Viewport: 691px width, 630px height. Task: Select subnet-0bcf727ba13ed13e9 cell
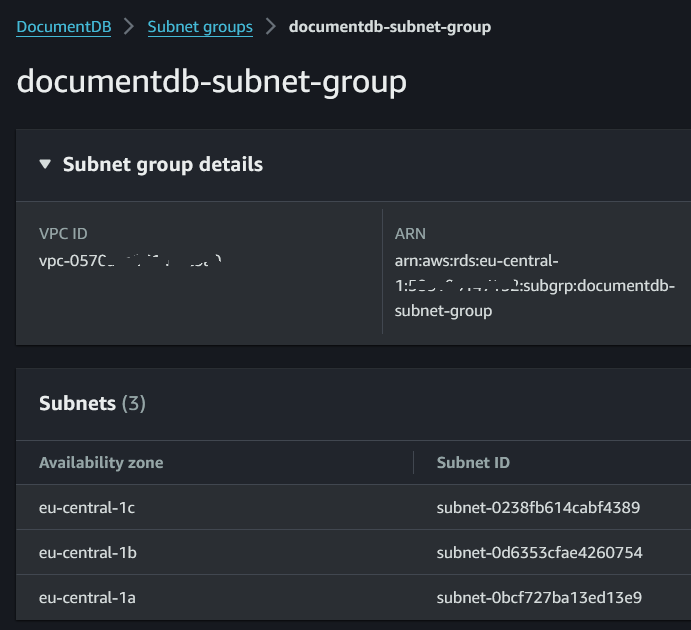tap(539, 597)
